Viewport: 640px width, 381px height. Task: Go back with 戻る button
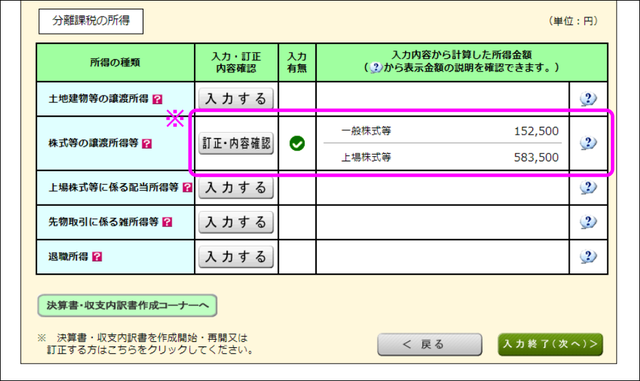pyautogui.click(x=429, y=344)
